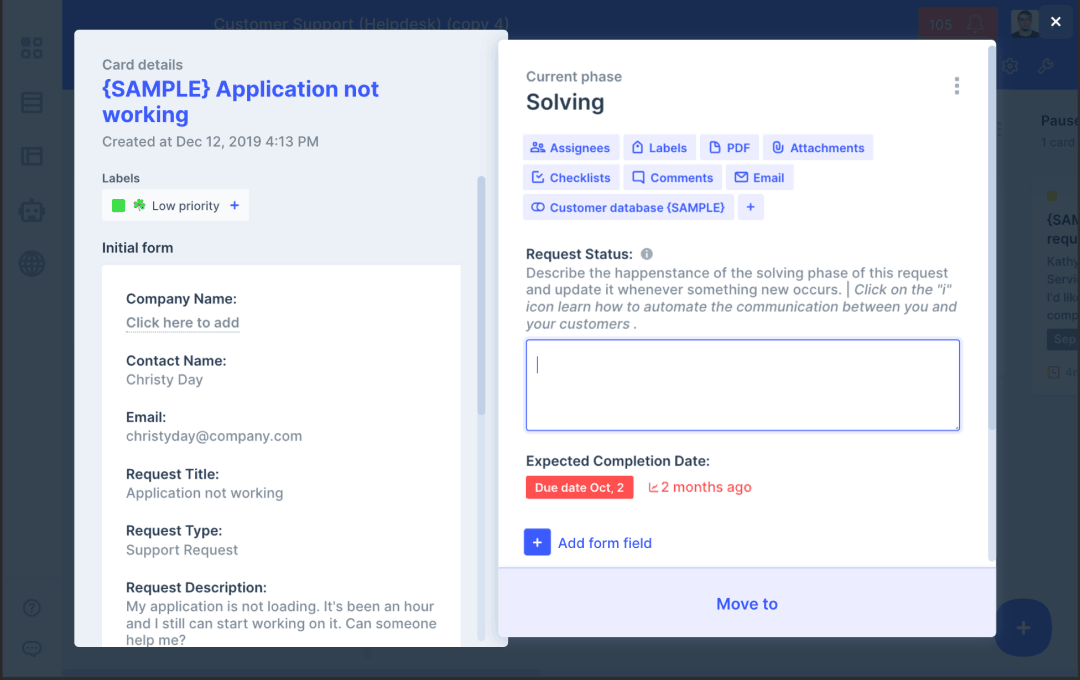Open Customer database {SAMPLE} connection
The height and width of the screenshot is (680, 1080).
(x=628, y=208)
